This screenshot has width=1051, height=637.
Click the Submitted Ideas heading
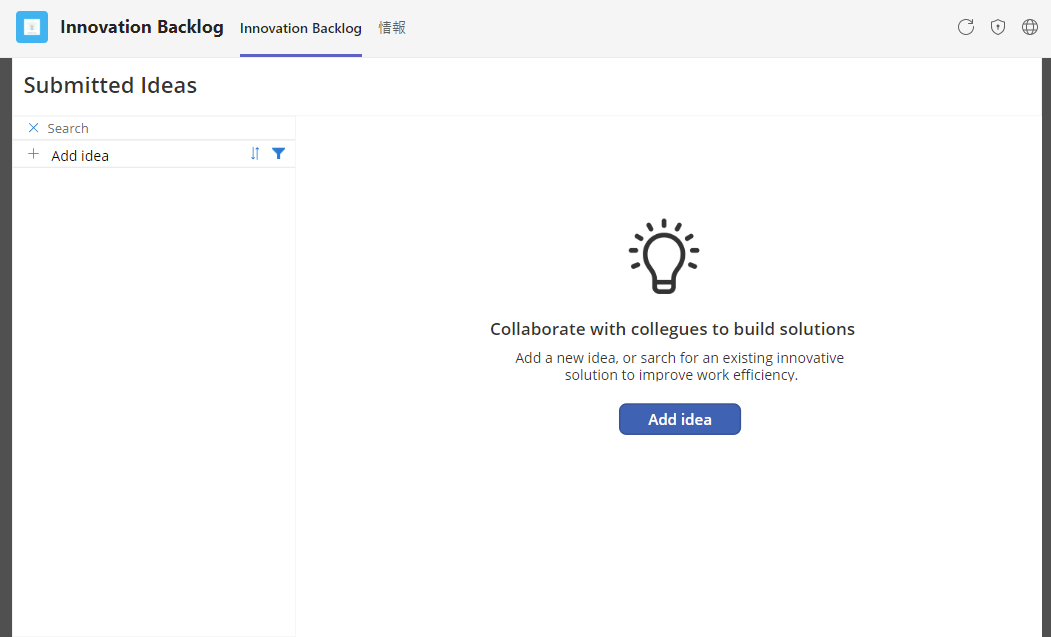coord(110,85)
